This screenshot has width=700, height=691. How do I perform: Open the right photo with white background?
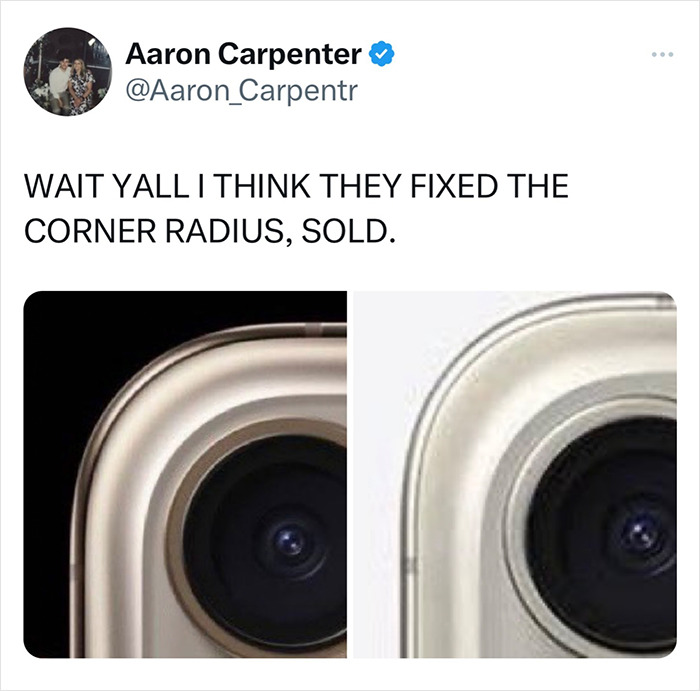click(515, 475)
